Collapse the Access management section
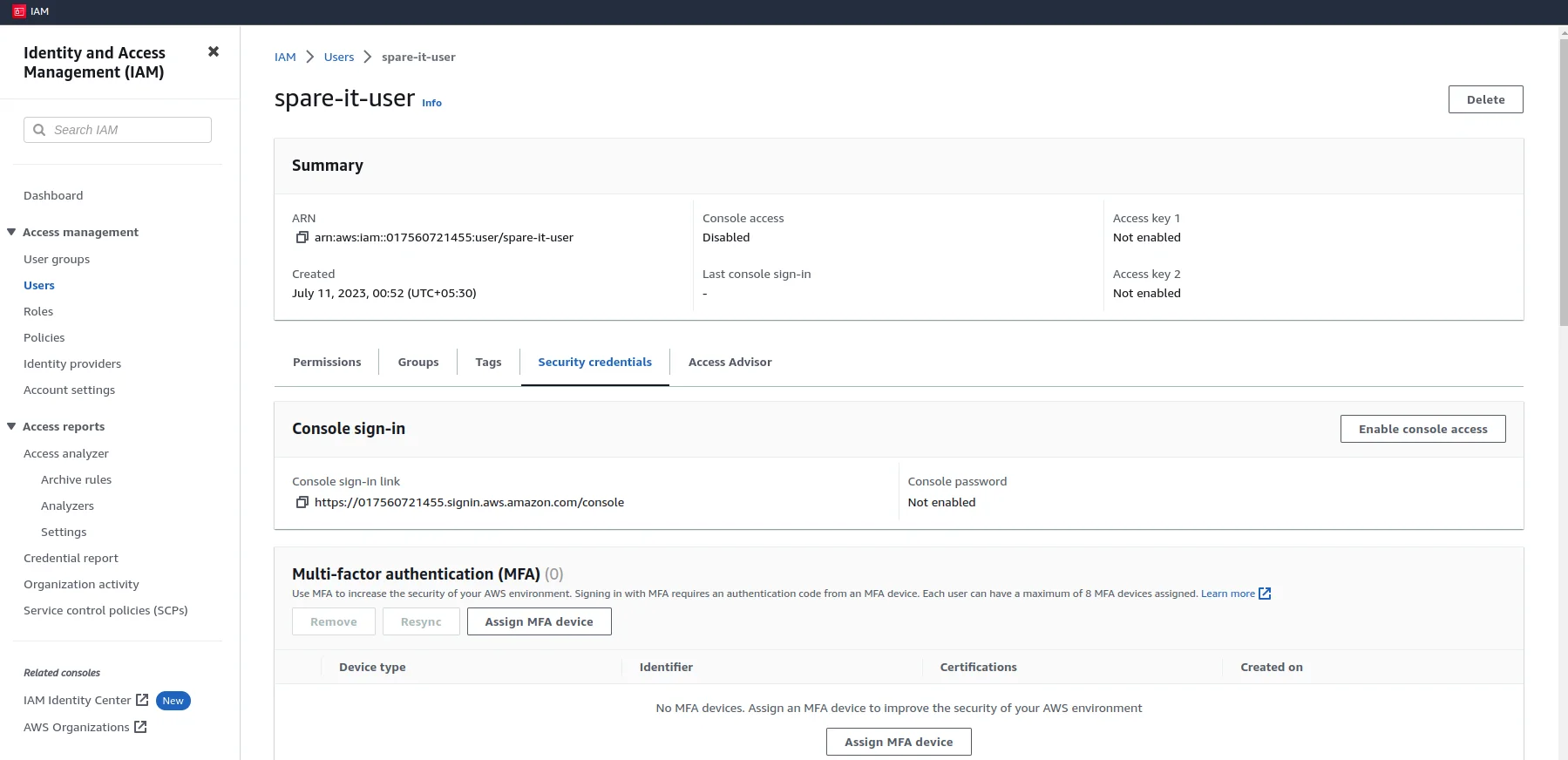 11,232
